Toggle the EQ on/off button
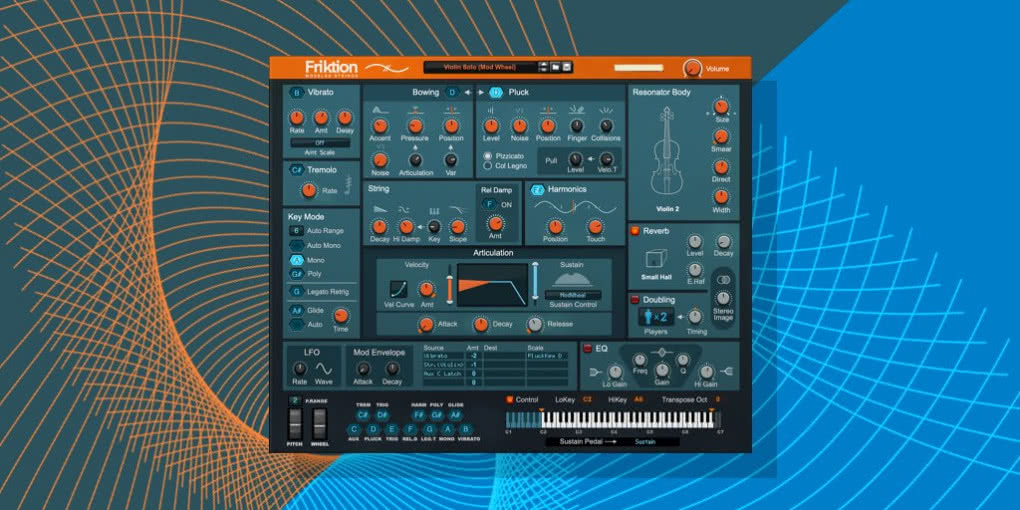Screen dimensions: 1020x510 (587, 349)
